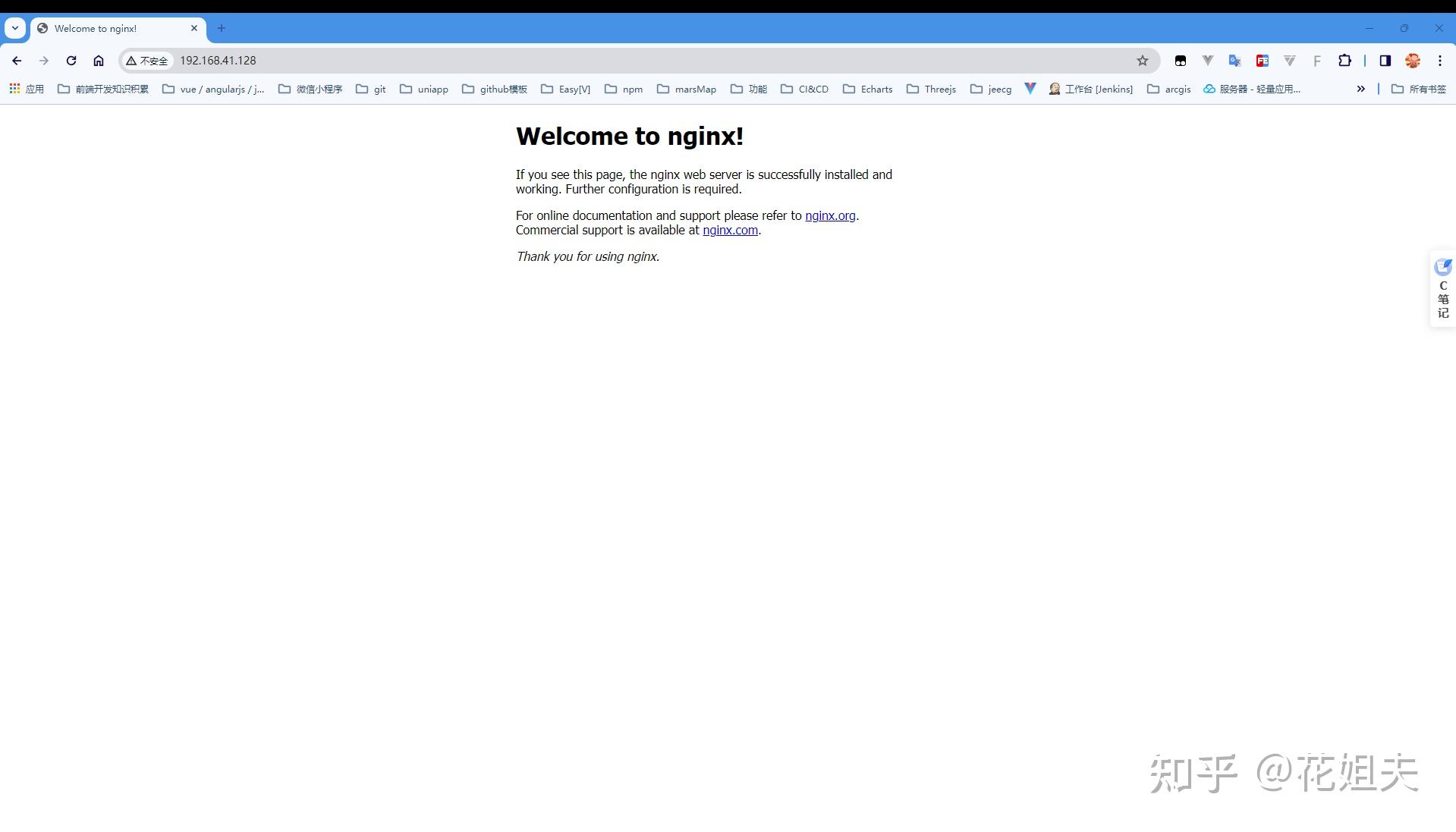Viewport: 1456px width, 832px height.
Task: Click the Welcome to nginx! heading
Action: tap(630, 136)
